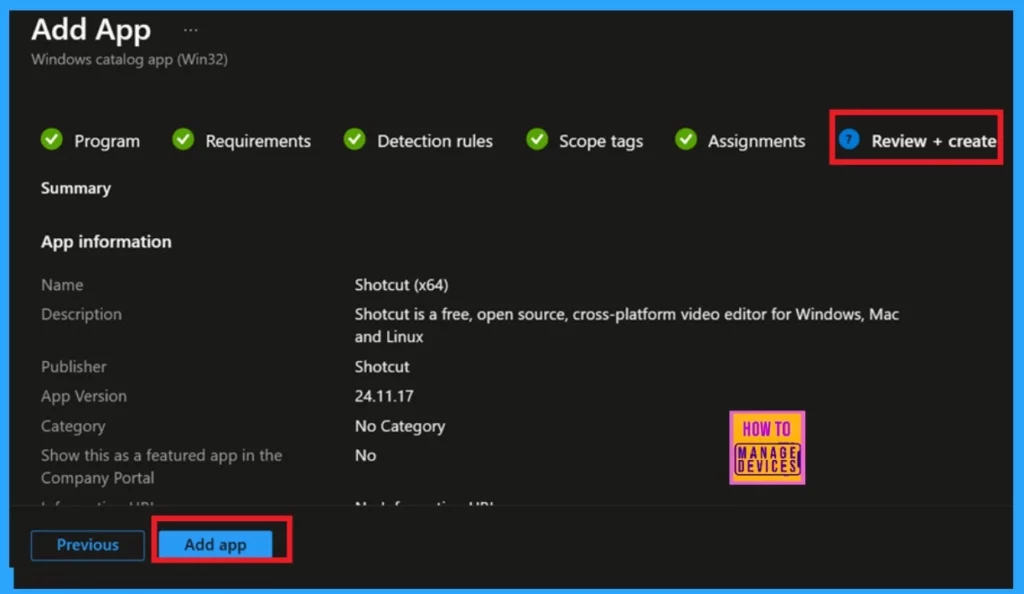The height and width of the screenshot is (594, 1024).
Task: Click the green check icon beside Program
Action: (x=52, y=139)
